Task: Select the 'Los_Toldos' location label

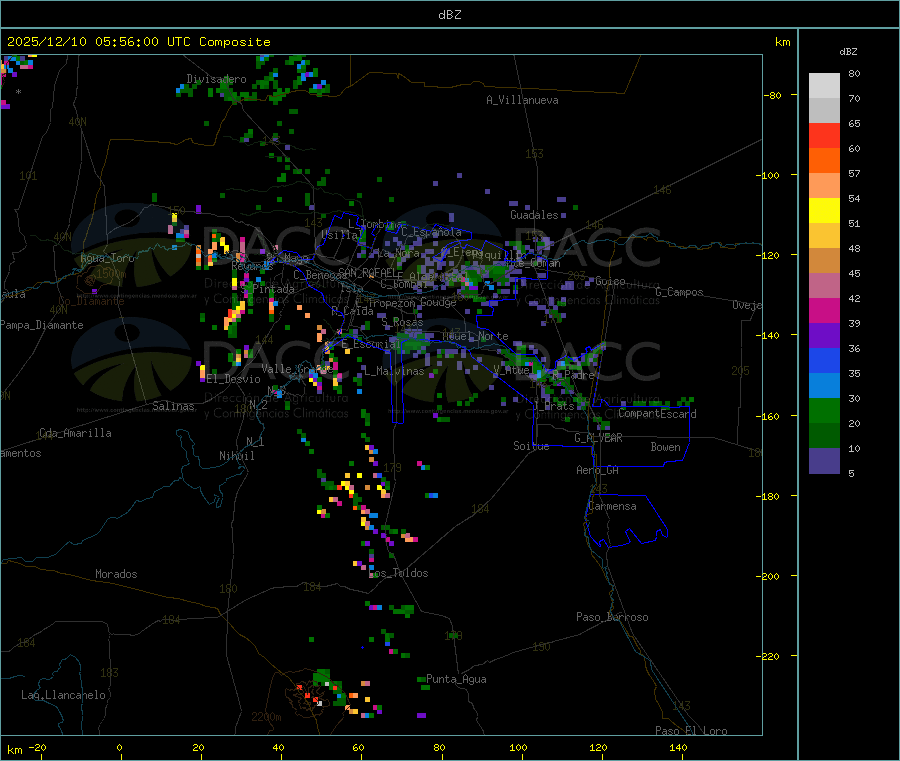Action: (398, 573)
